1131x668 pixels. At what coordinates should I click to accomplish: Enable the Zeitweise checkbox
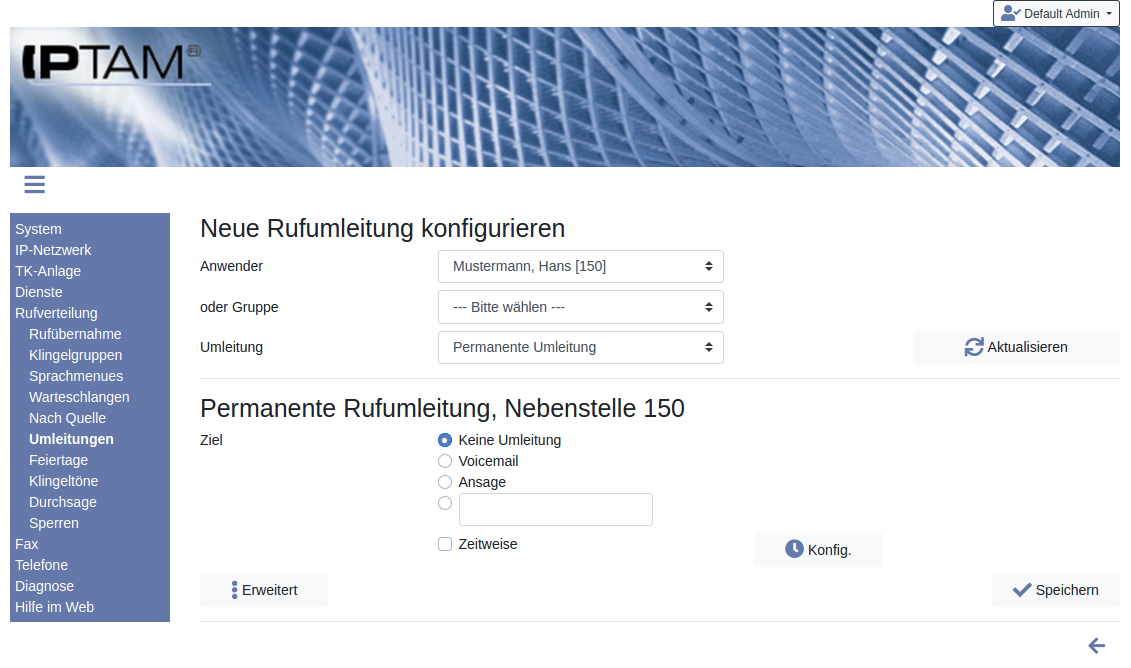tap(445, 544)
